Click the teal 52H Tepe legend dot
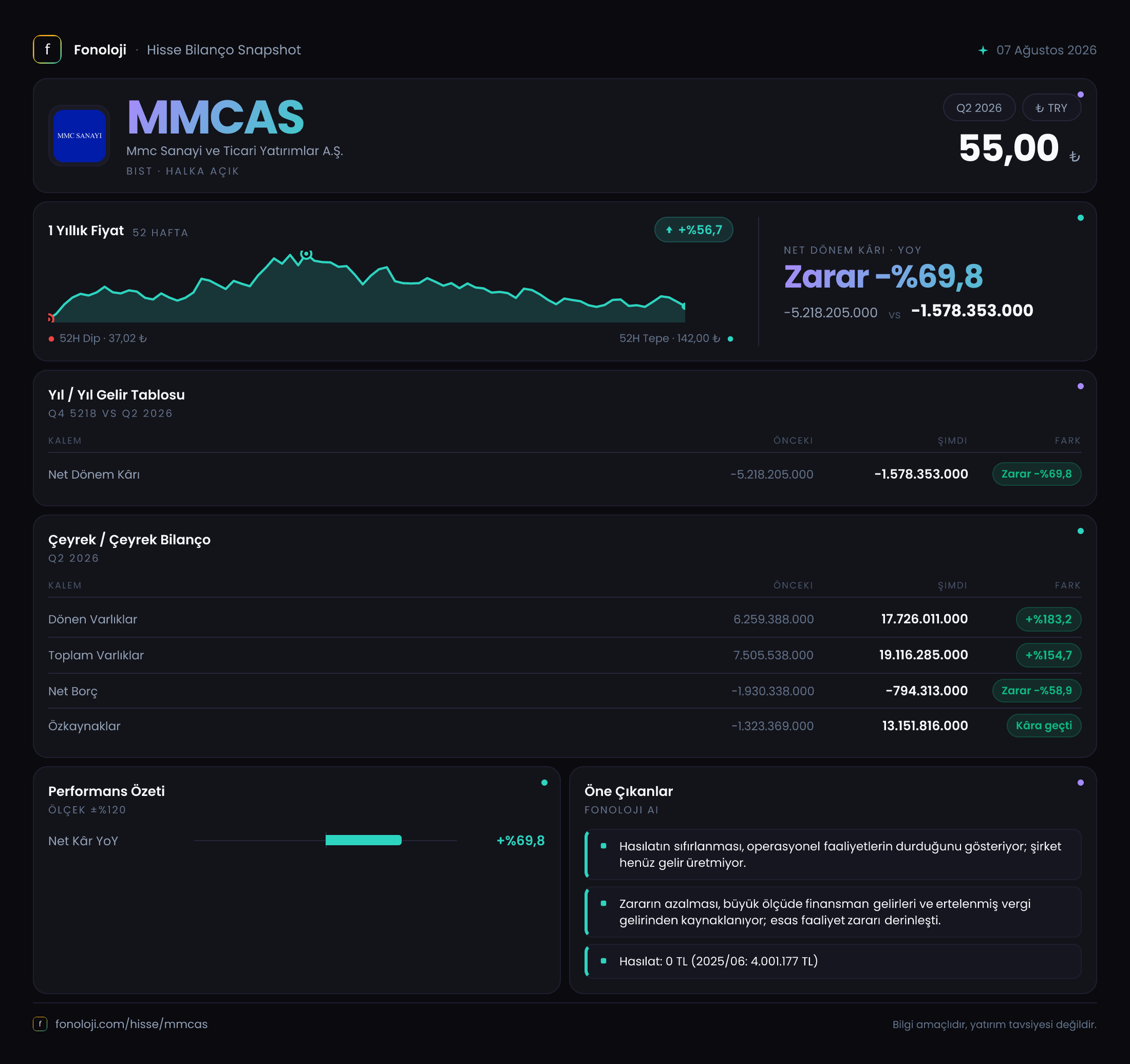Screen dimensions: 1130x1064 [730, 339]
